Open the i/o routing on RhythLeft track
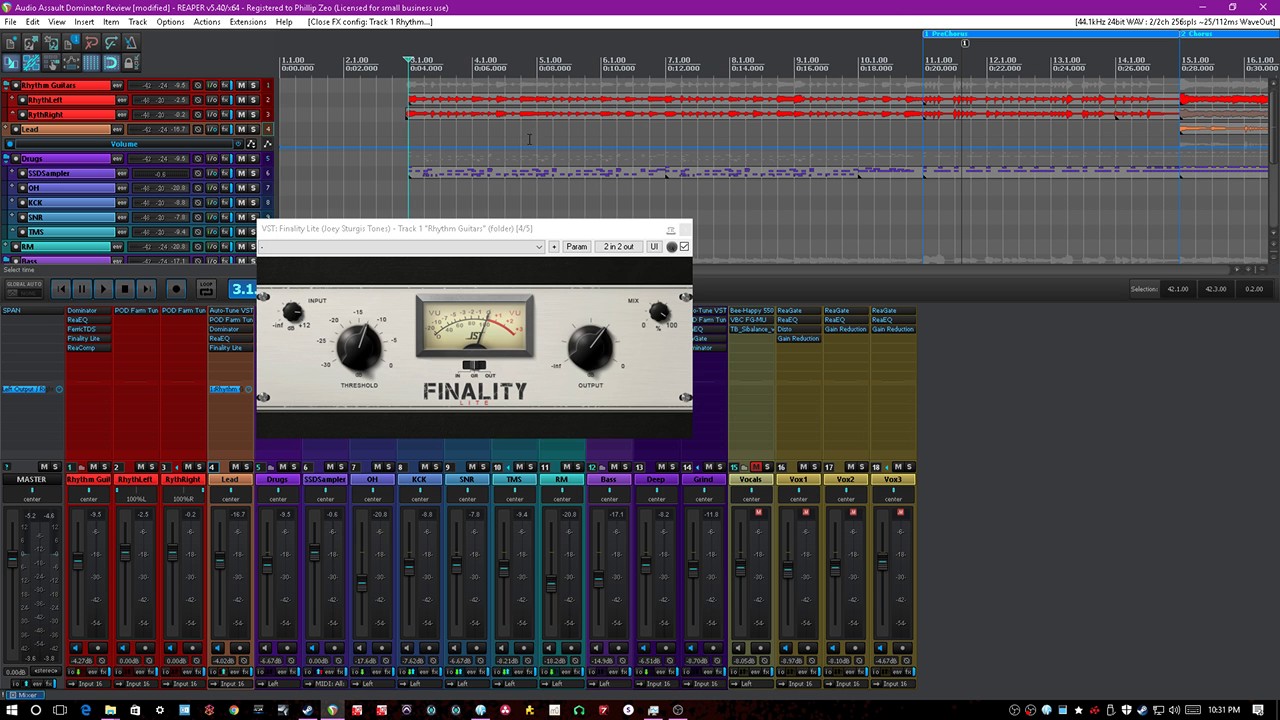Screen dimensions: 1280x720 (212, 100)
